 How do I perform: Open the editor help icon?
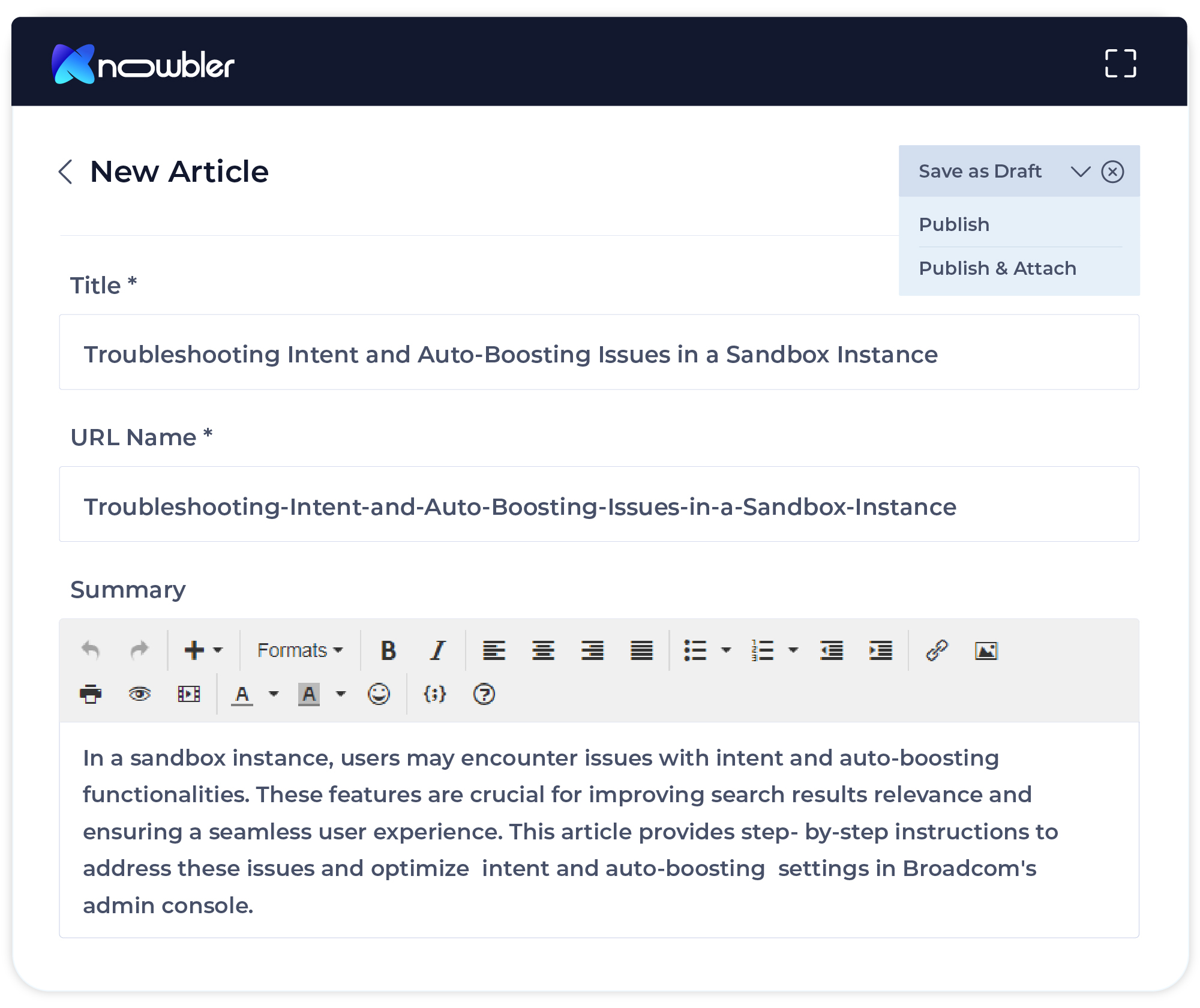point(484,694)
